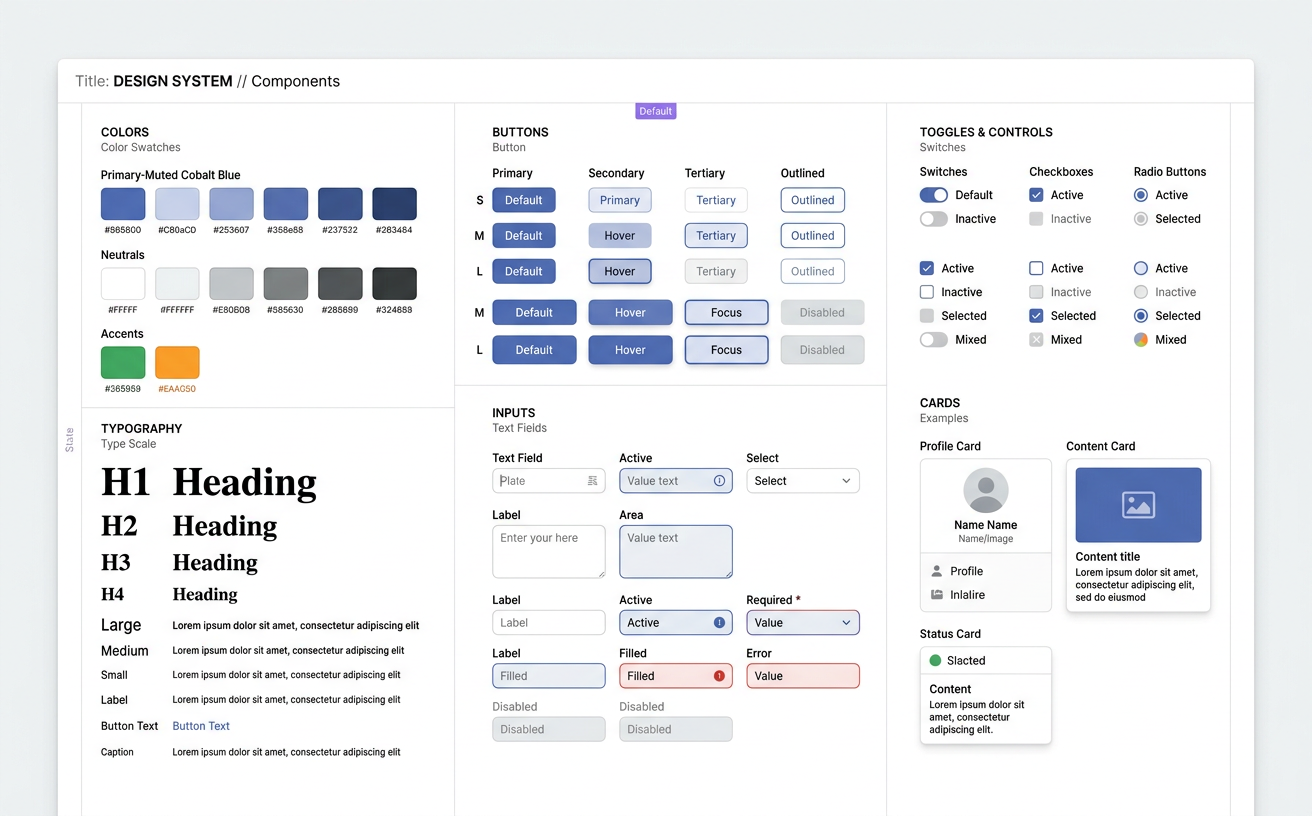
Task: Click the purple Default tag above Buttons
Action: (x=656, y=111)
